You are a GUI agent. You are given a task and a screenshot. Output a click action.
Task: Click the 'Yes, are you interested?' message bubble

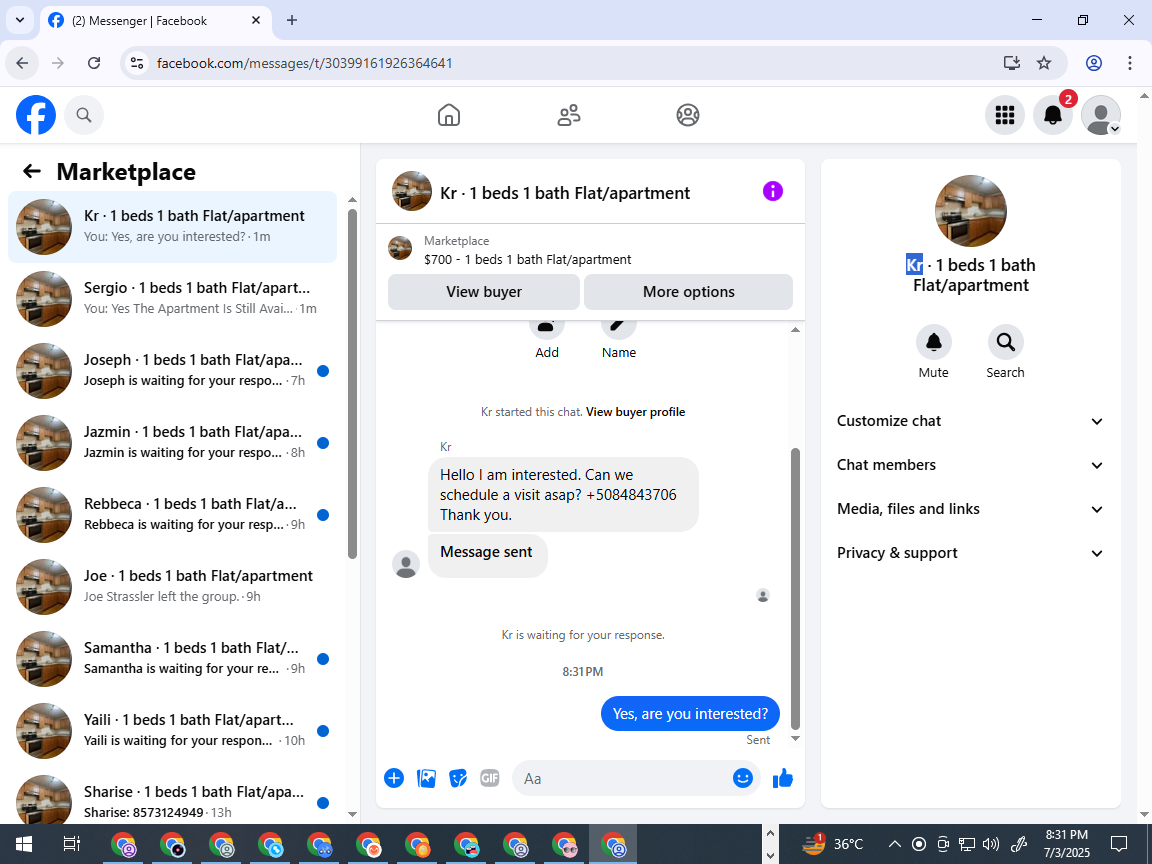pos(690,713)
